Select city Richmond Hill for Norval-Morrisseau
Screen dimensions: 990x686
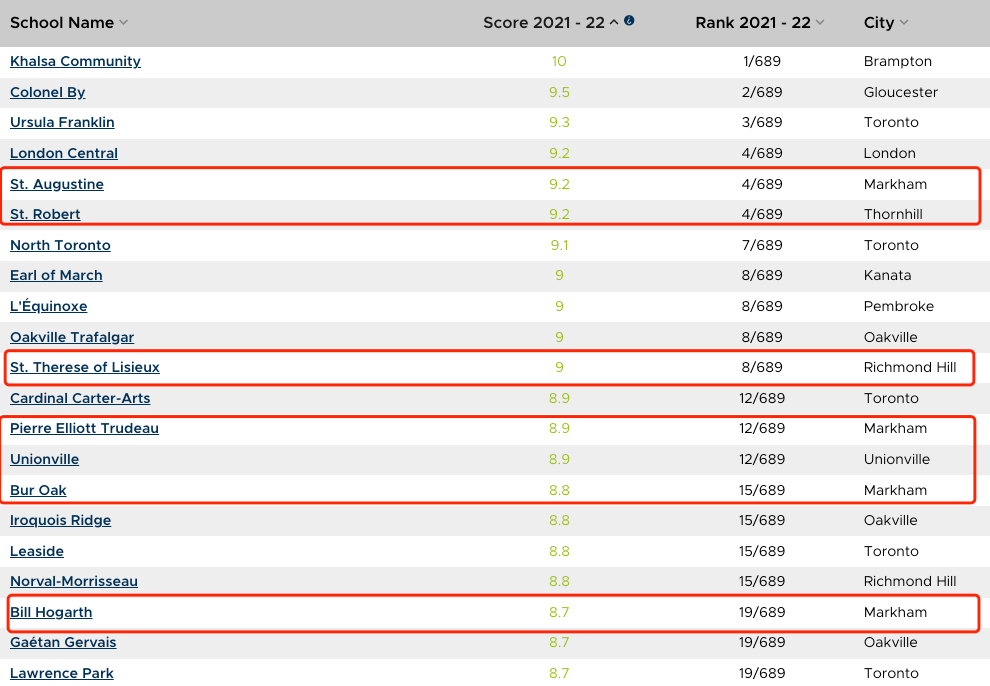click(910, 582)
